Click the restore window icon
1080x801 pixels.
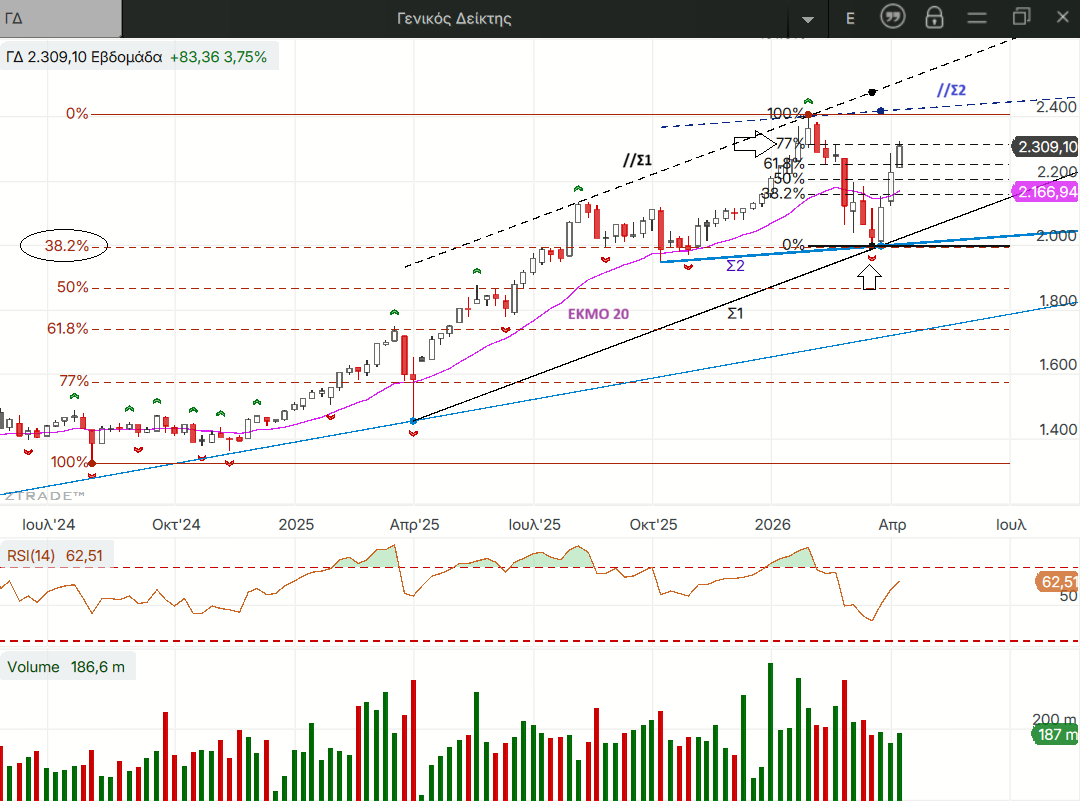point(1021,17)
